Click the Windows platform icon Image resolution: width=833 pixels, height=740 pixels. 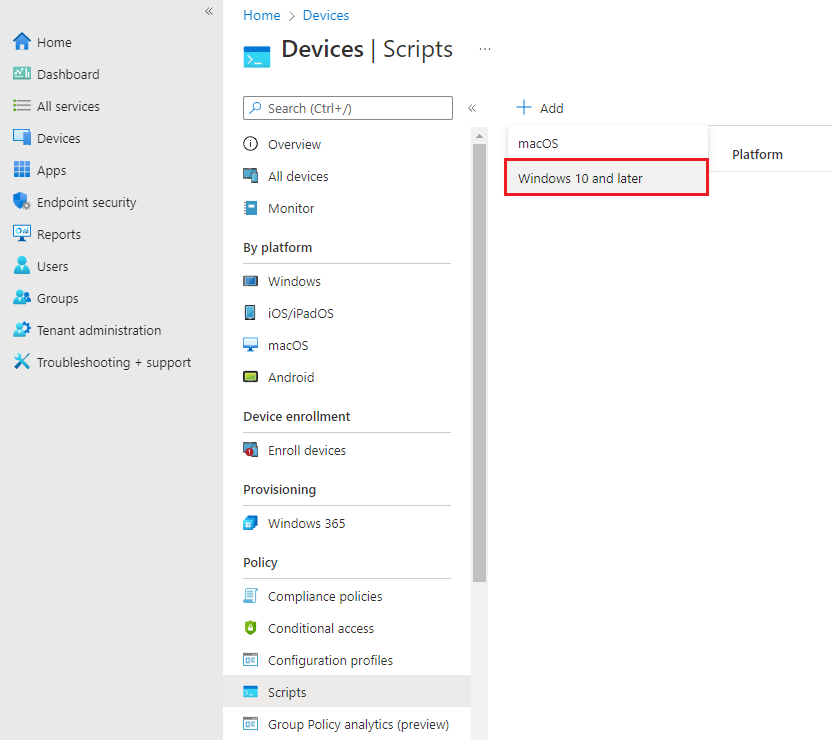[250, 280]
